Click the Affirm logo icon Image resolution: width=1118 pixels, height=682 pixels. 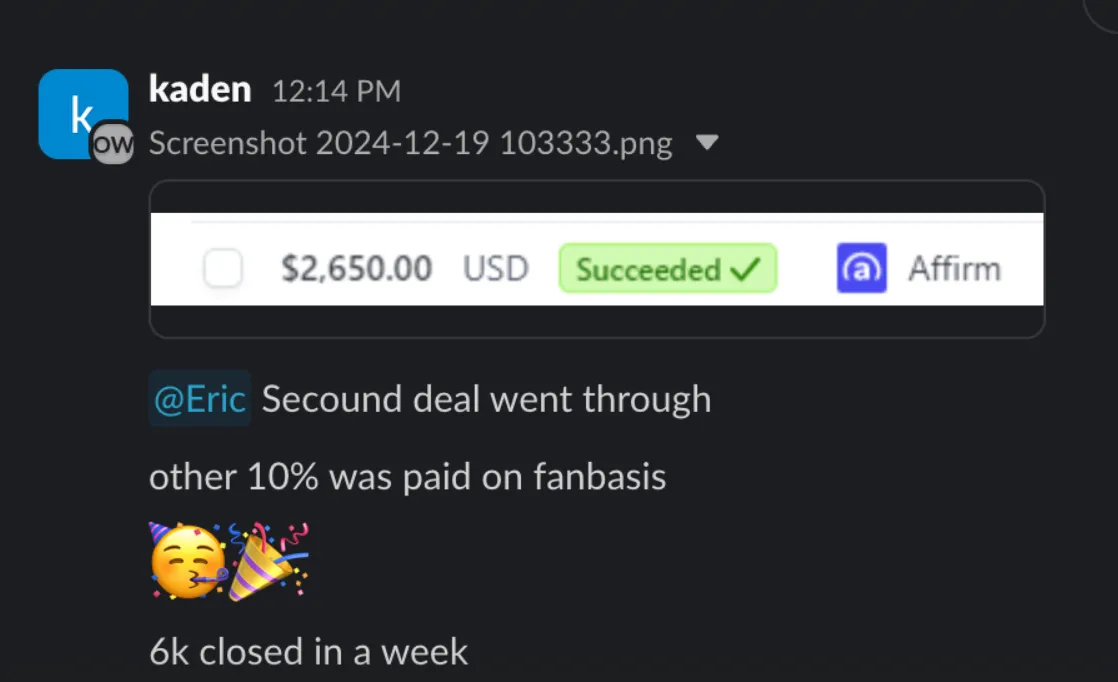(x=861, y=268)
